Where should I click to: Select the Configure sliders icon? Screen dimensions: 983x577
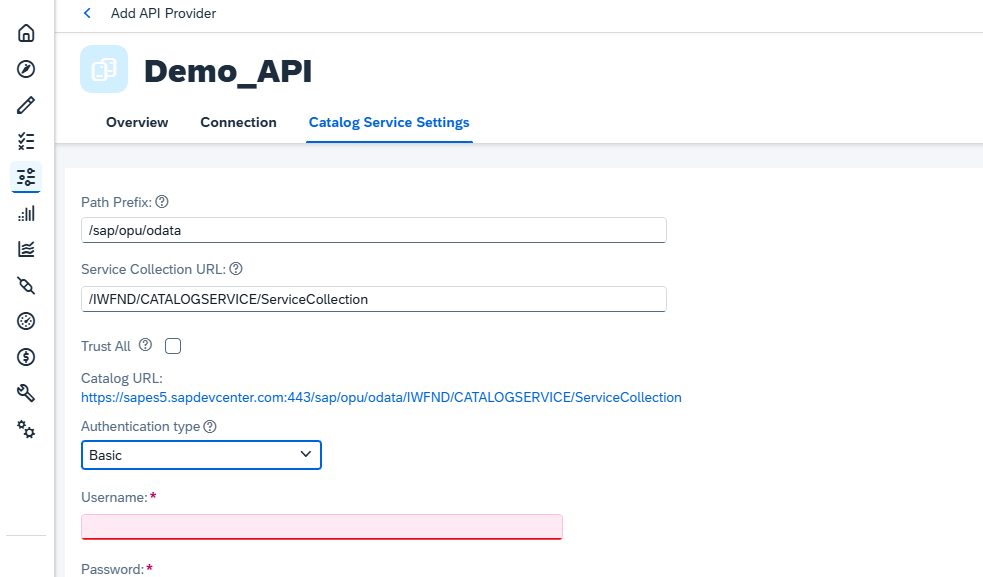coord(26,177)
